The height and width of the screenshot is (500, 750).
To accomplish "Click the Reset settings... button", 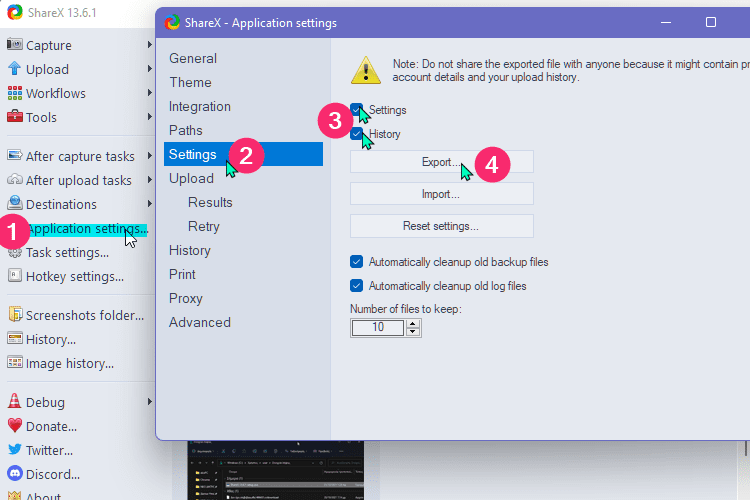I will [441, 226].
